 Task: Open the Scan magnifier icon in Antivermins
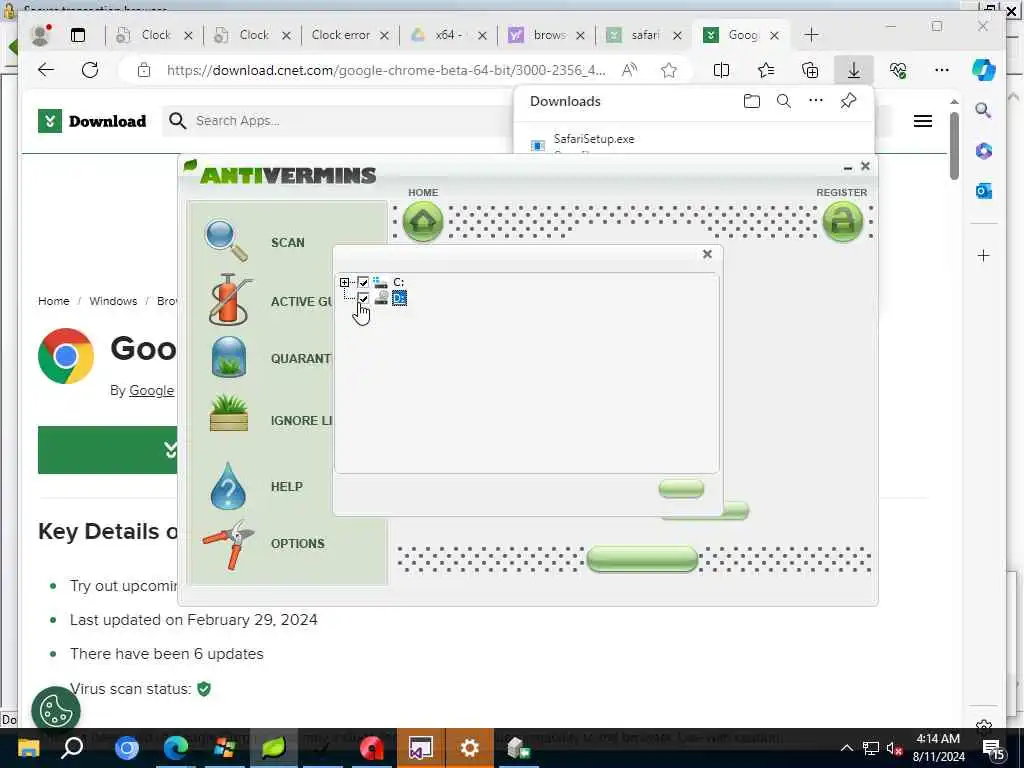[x=226, y=241]
